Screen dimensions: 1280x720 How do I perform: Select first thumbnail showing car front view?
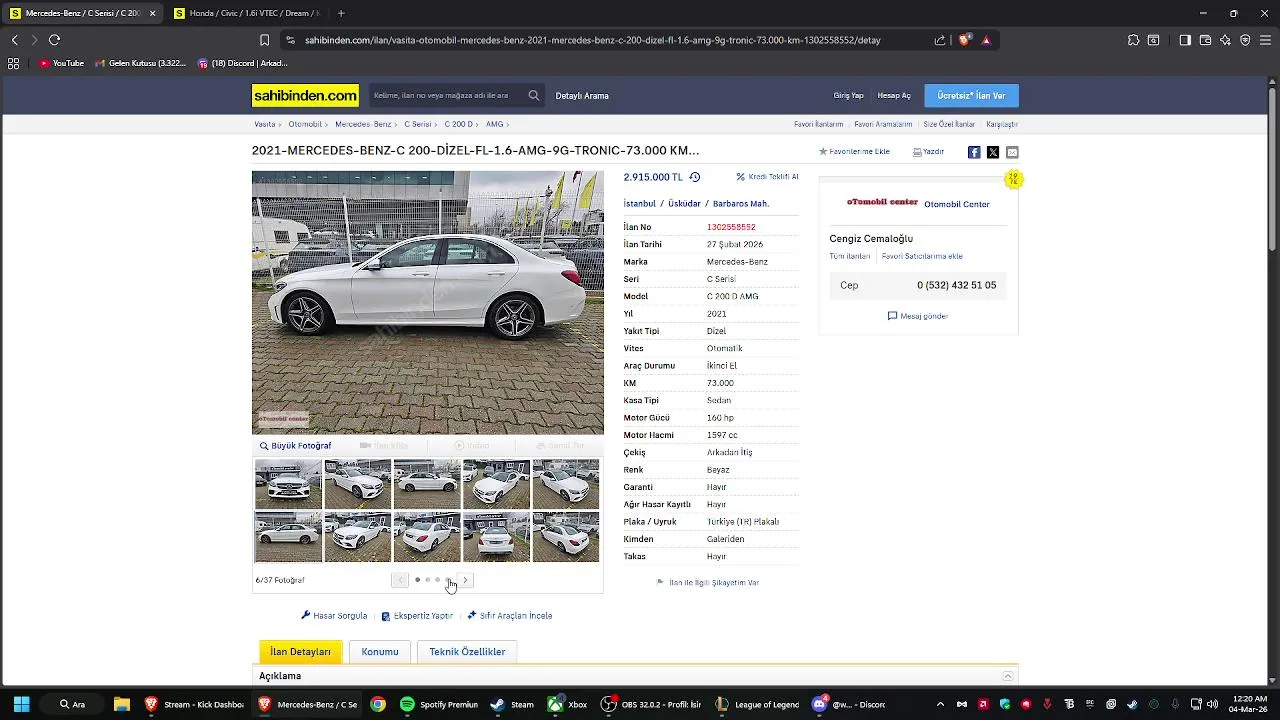coord(288,483)
